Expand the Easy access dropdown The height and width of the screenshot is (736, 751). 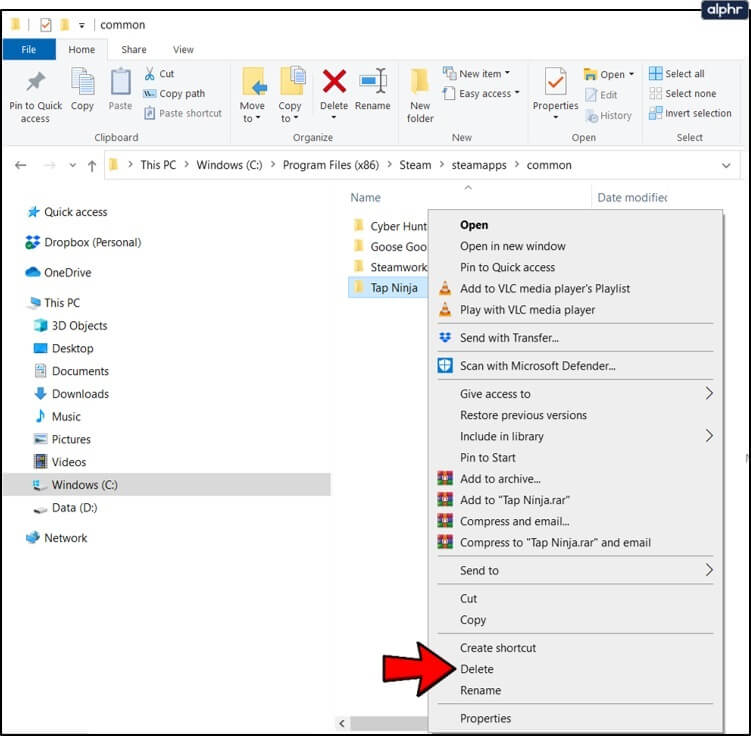click(x=517, y=92)
